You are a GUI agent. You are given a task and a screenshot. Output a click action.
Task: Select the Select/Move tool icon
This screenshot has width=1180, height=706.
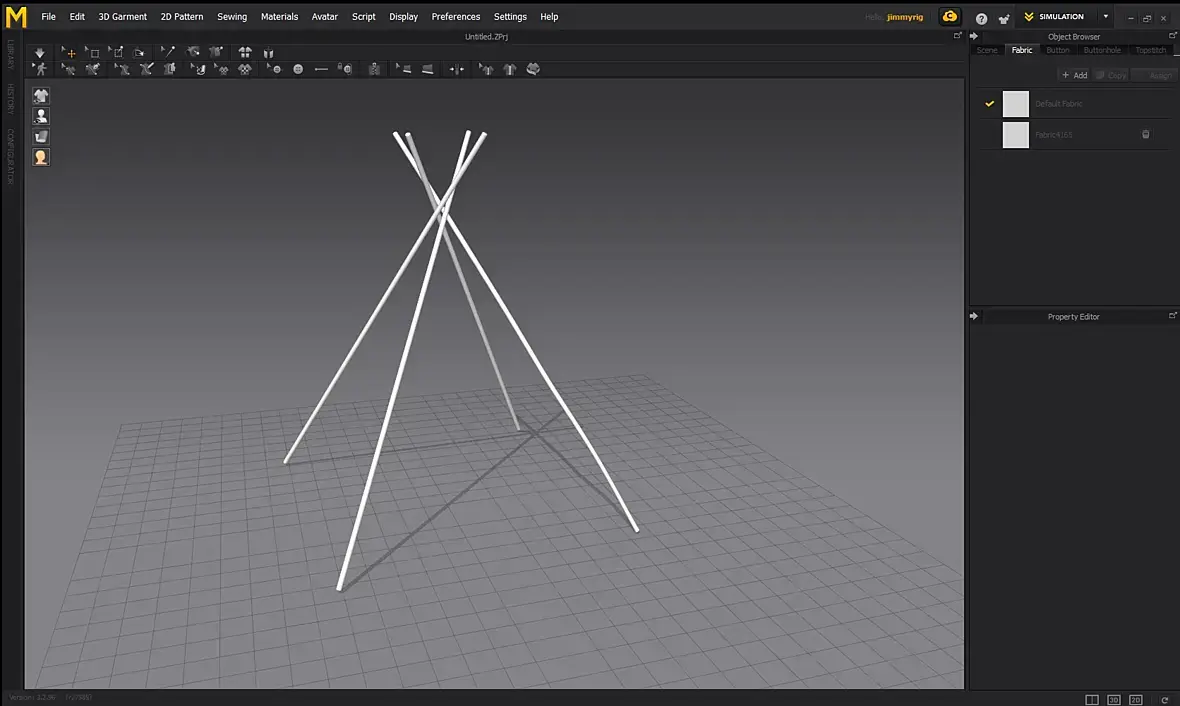[x=68, y=53]
